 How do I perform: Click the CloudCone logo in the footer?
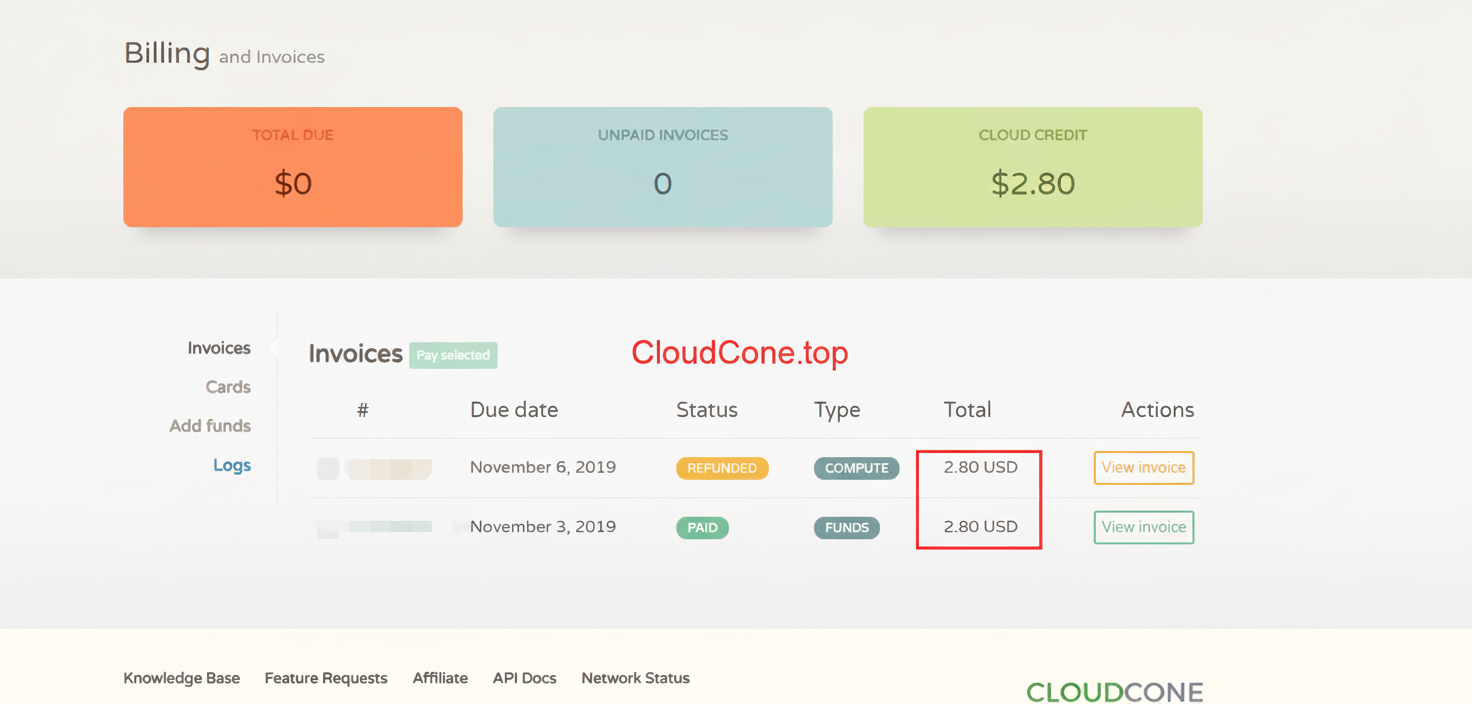[1114, 690]
